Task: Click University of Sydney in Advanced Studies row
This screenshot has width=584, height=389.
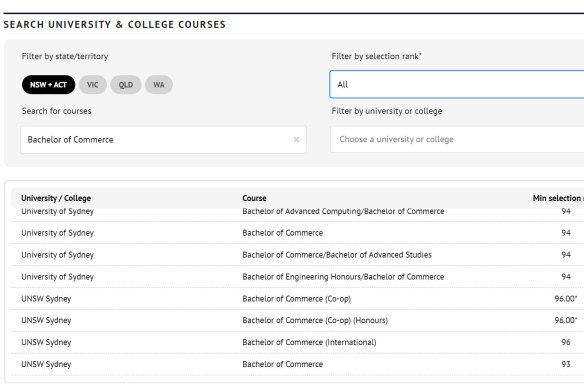Action: pyautogui.click(x=57, y=255)
